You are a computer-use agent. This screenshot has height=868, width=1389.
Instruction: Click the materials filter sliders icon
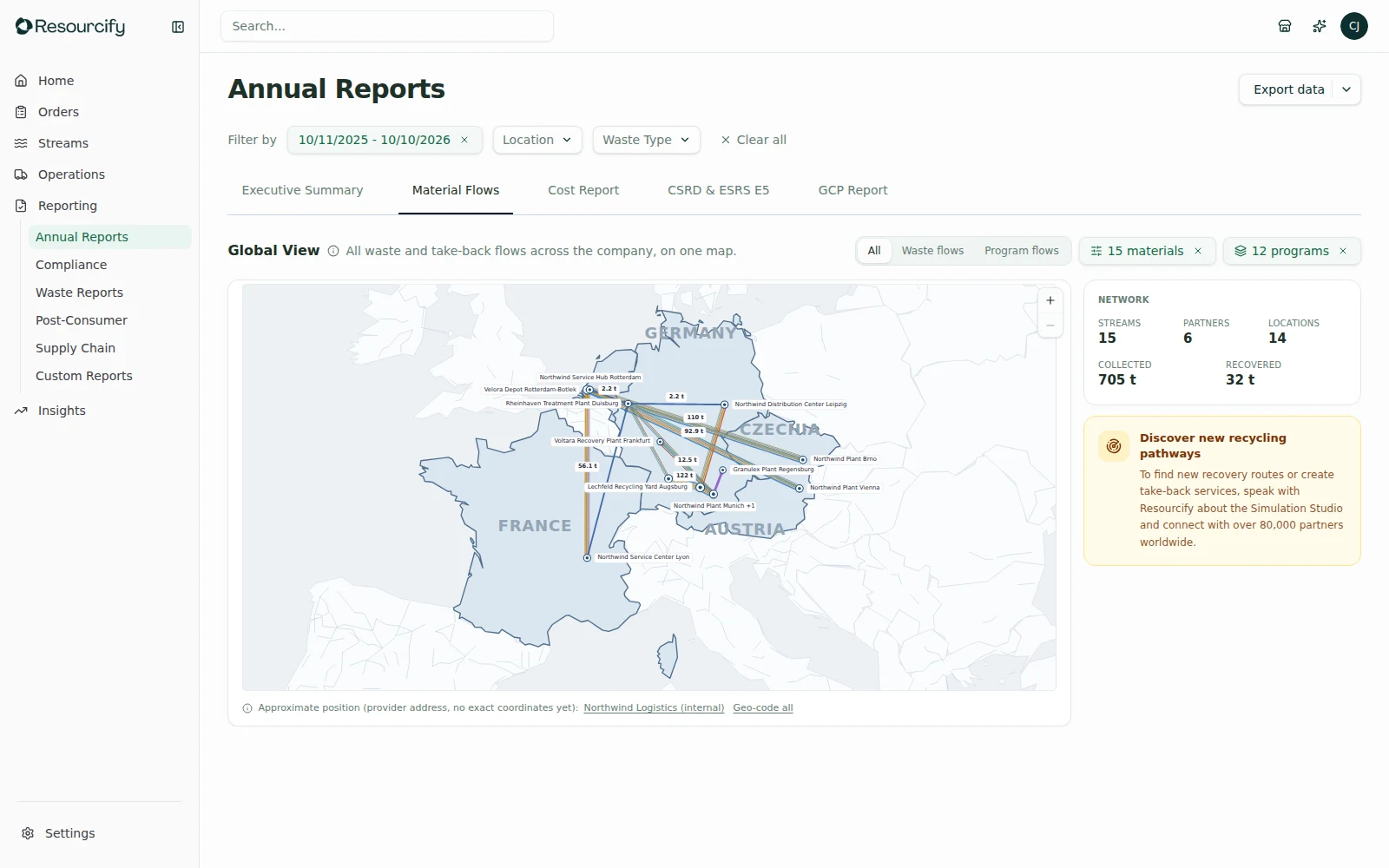(x=1096, y=251)
